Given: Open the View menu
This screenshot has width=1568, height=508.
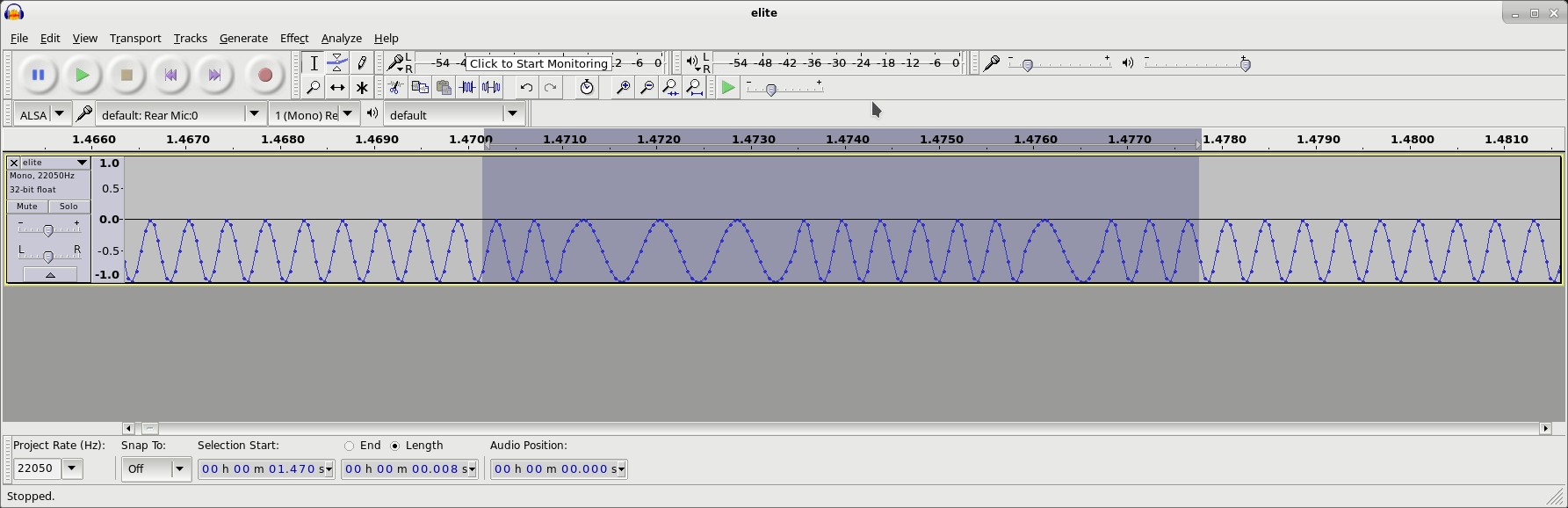Looking at the screenshot, I should [x=84, y=39].
